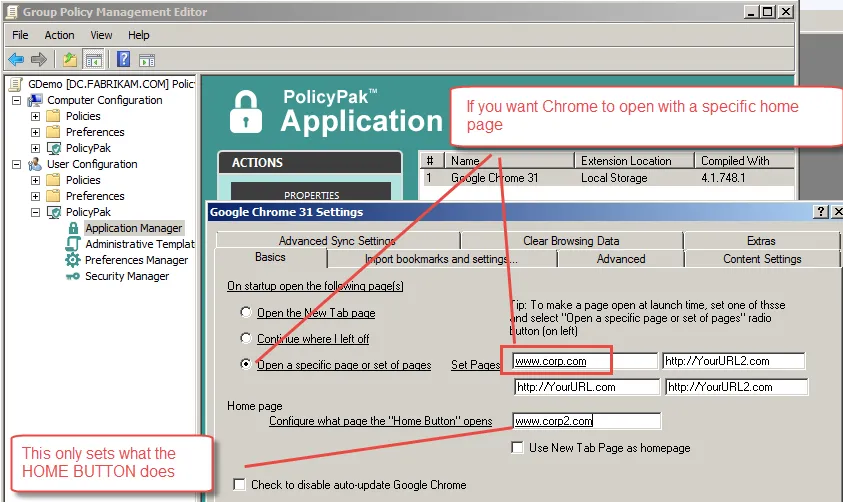This screenshot has width=843, height=502.
Task: Click the show/hide console tree icon
Action: [94, 60]
